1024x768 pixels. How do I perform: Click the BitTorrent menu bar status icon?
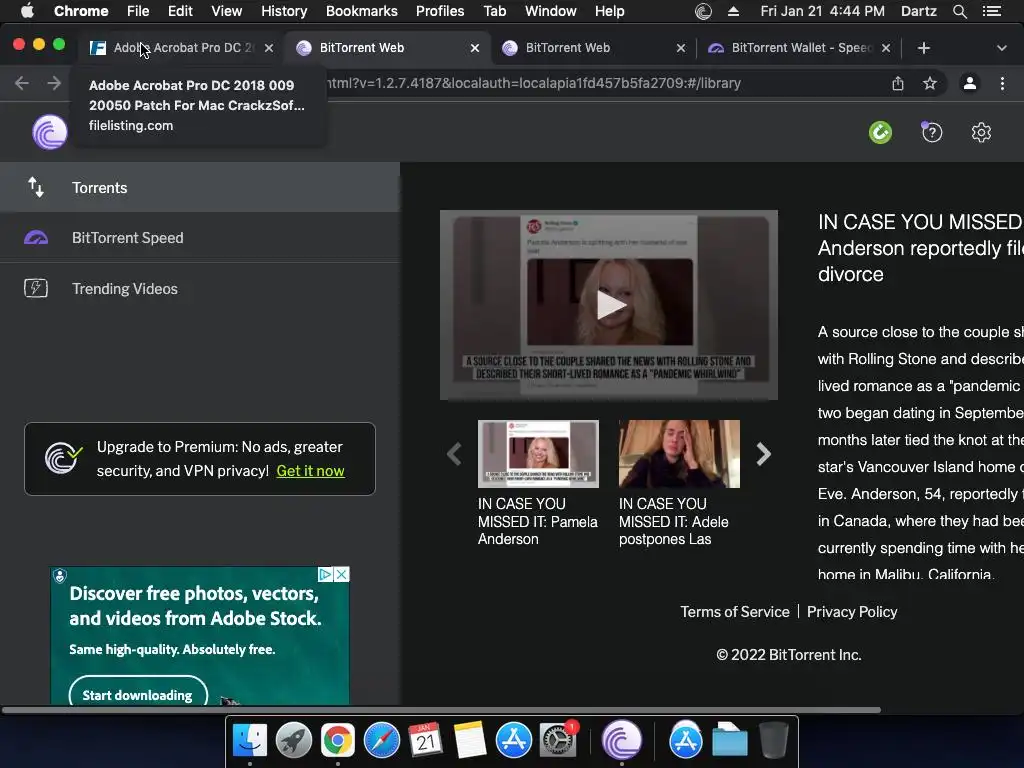tap(703, 11)
